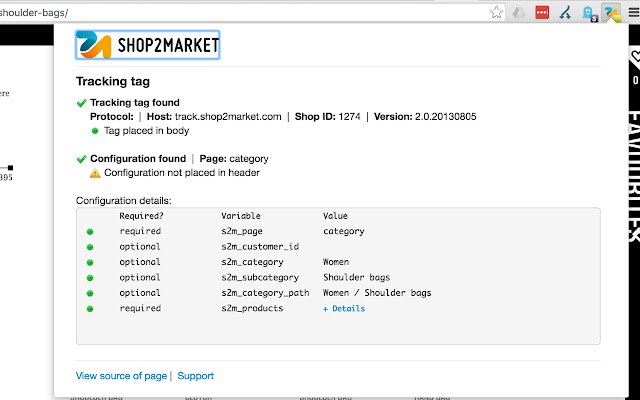The width and height of the screenshot is (640, 400).
Task: Click 'Configuration not placed in header' warning text
Action: [x=182, y=173]
